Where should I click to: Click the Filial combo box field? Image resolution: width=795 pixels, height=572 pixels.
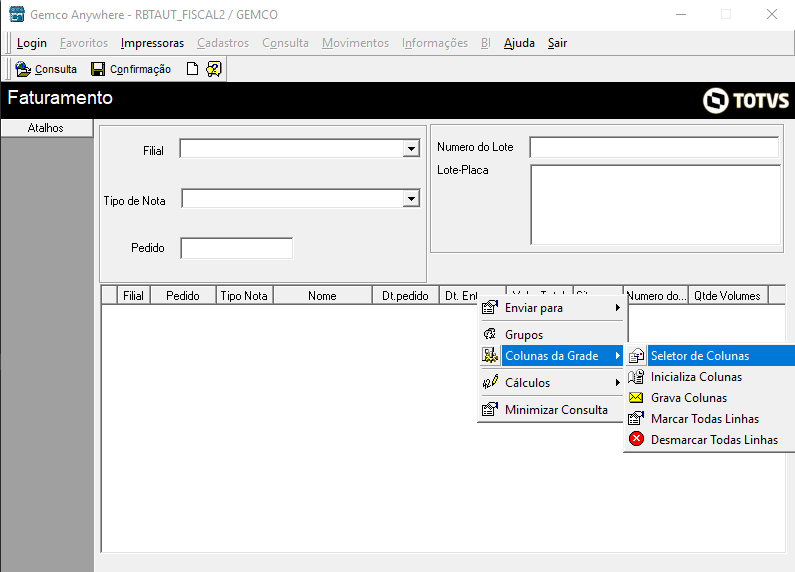pos(300,149)
